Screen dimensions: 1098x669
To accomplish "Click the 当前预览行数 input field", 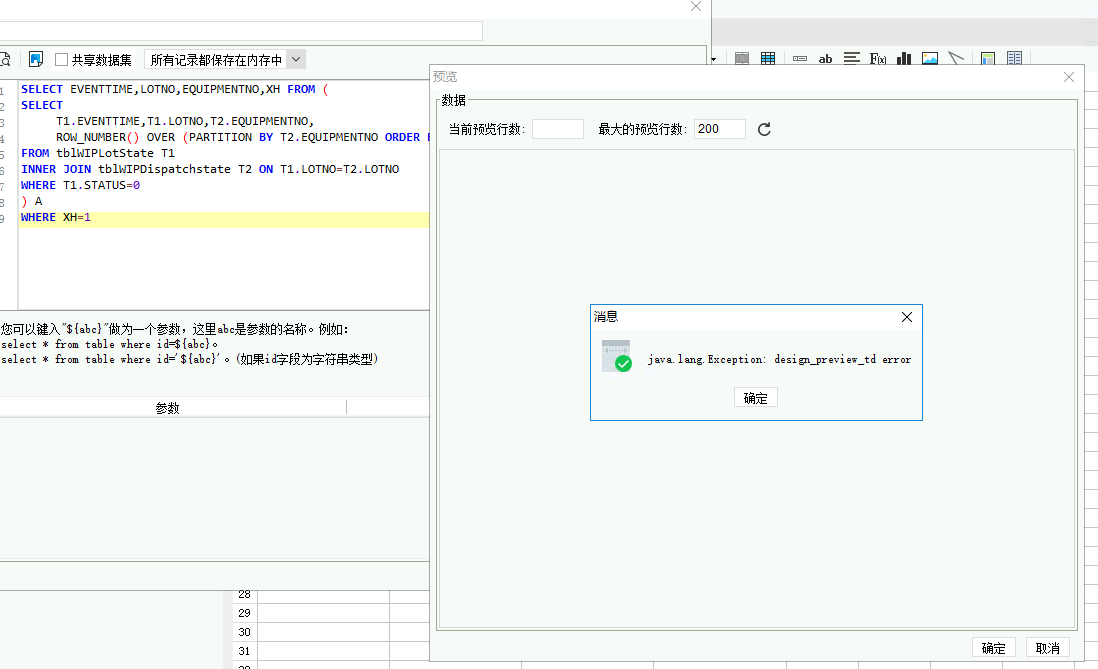I will coord(557,129).
